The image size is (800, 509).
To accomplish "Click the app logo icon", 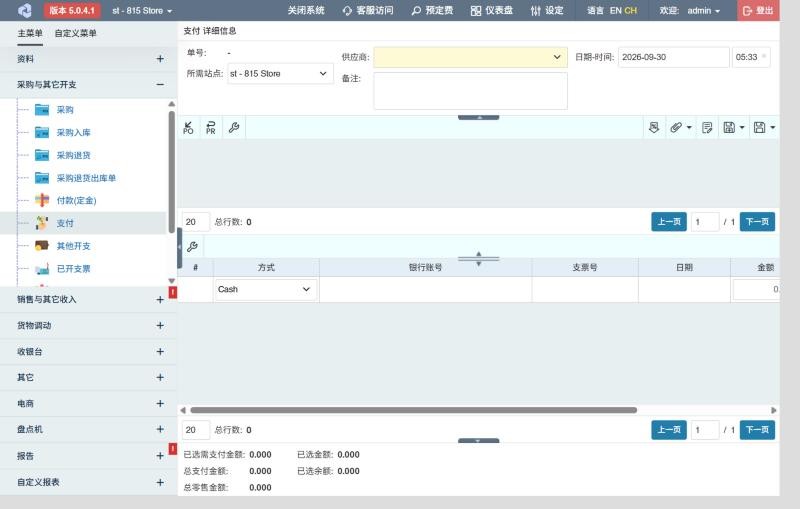I will [24, 10].
